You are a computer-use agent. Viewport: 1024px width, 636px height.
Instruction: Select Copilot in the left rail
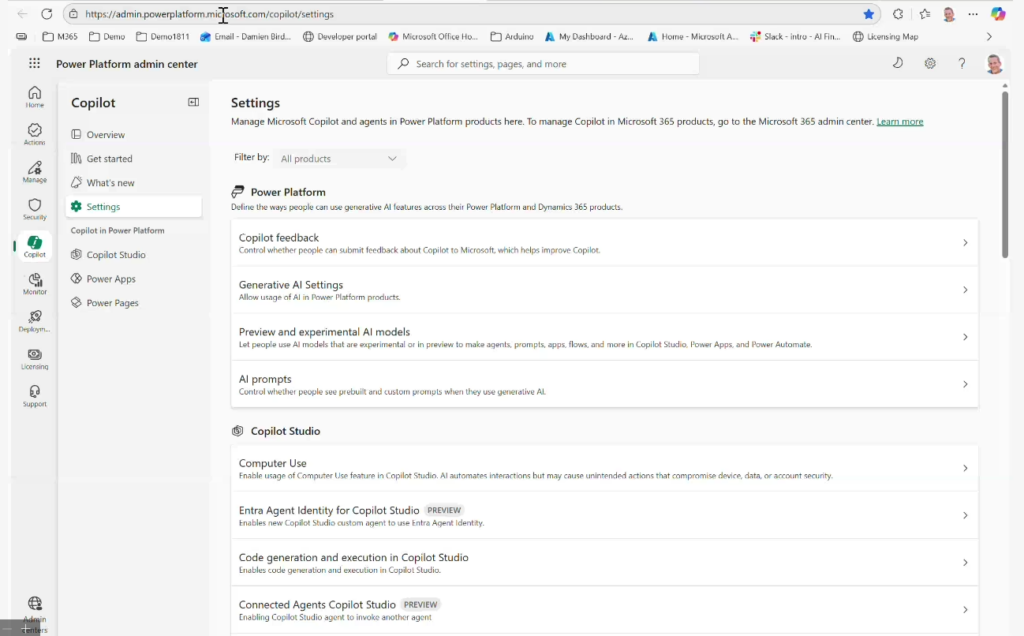click(35, 247)
